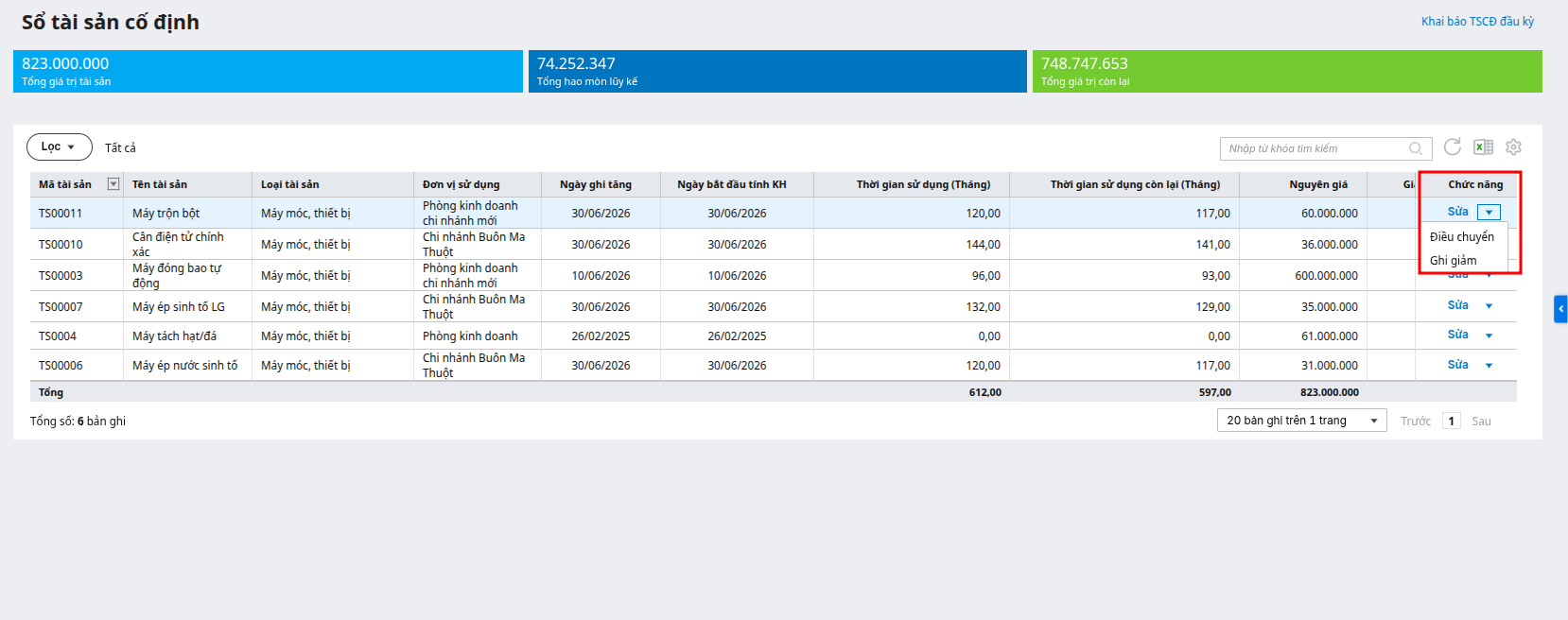Go to next page with Sau
Viewport: 1568px width, 620px height.
pos(1481,422)
